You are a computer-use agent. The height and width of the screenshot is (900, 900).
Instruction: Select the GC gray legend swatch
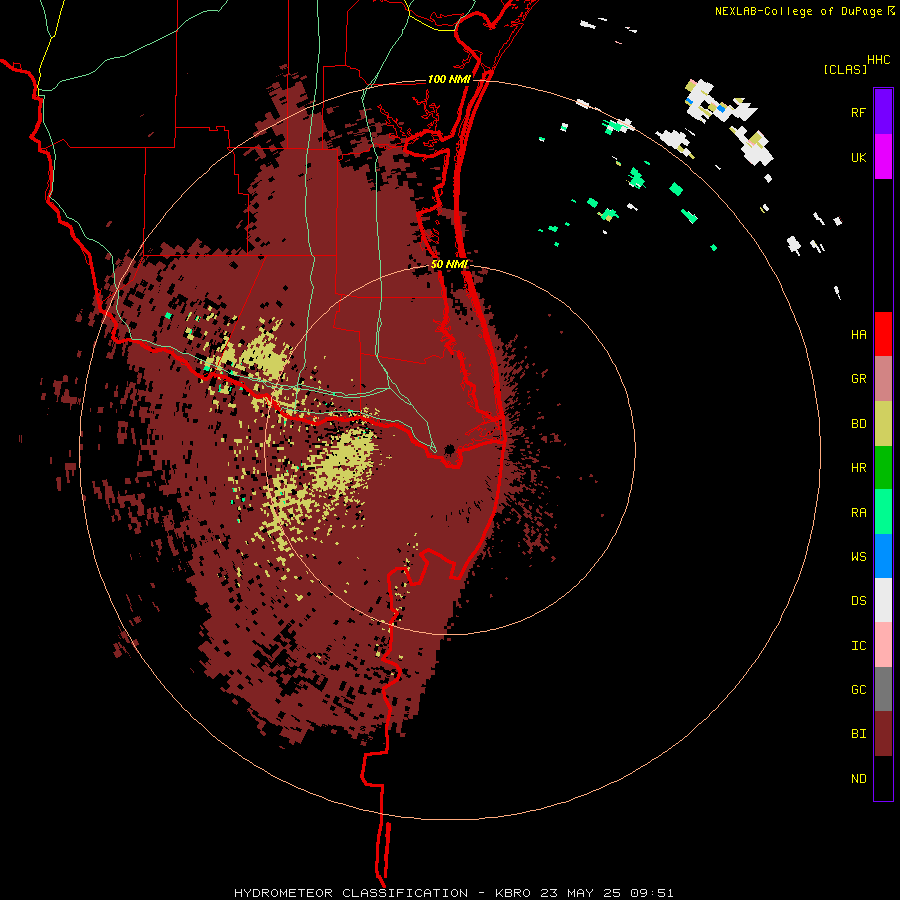pos(883,689)
